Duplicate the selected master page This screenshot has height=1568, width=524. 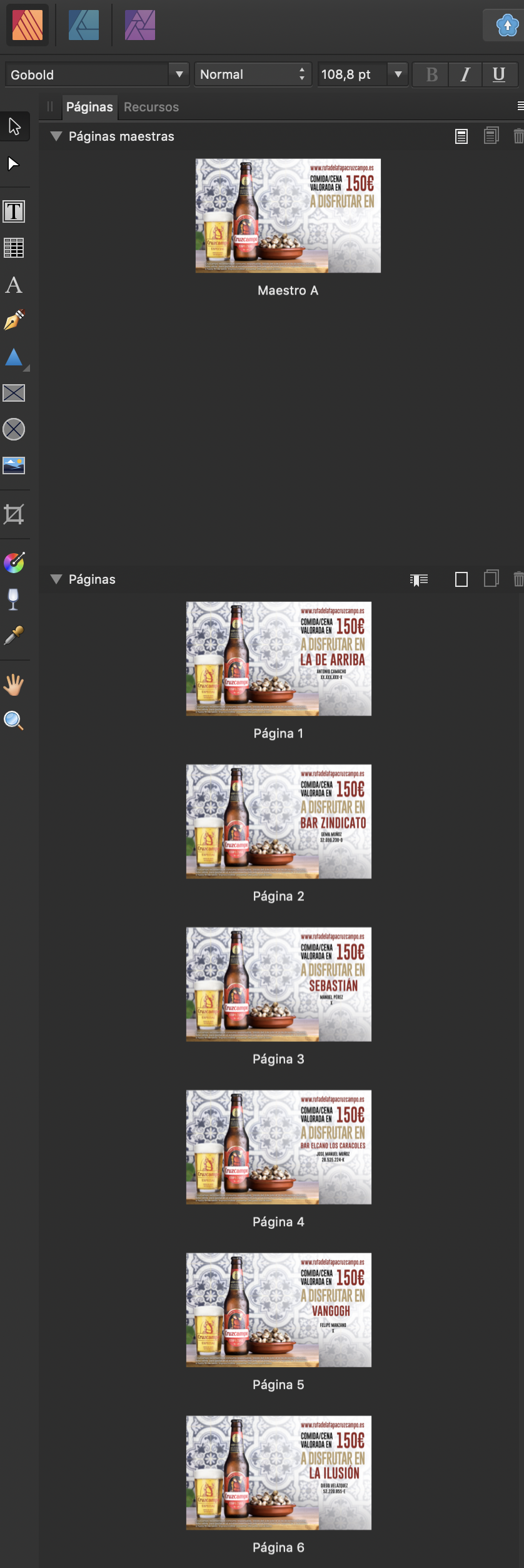pyautogui.click(x=491, y=135)
